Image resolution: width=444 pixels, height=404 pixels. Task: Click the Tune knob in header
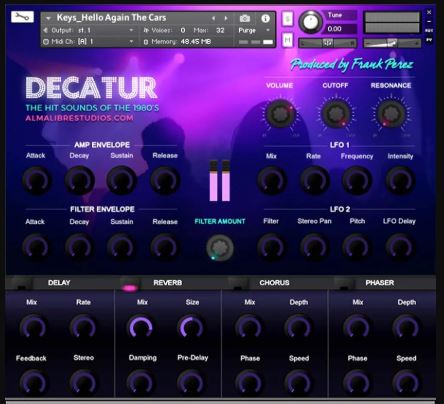click(x=310, y=22)
